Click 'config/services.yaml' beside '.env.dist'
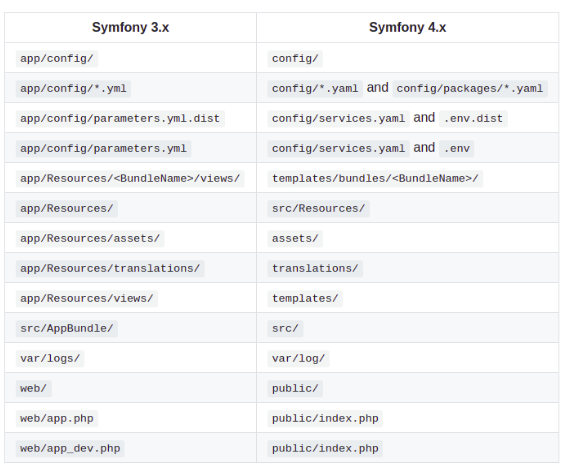 (338, 118)
